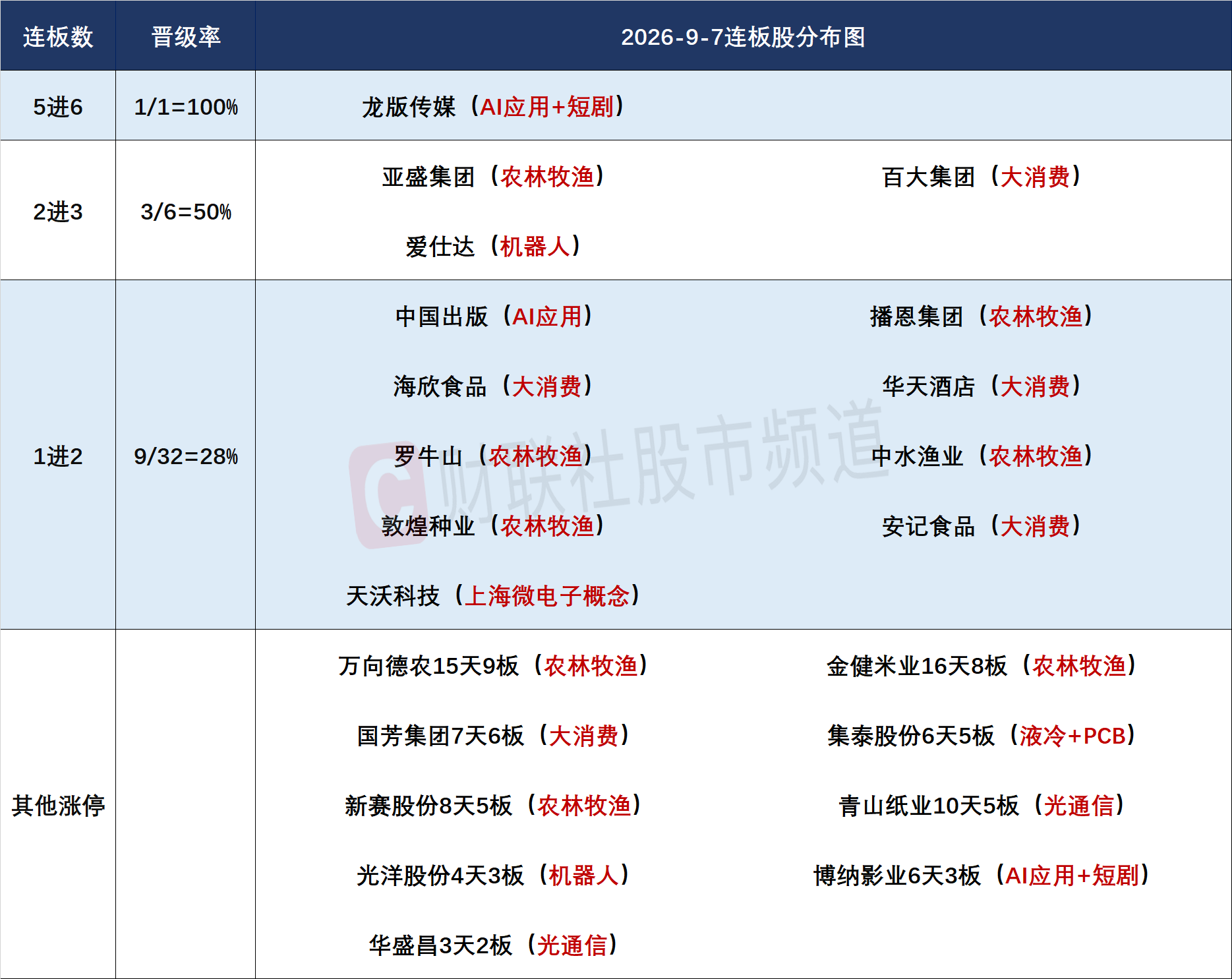This screenshot has height=979, width=1232.
Task: Select the 2进3 row label
Action: coord(58,211)
